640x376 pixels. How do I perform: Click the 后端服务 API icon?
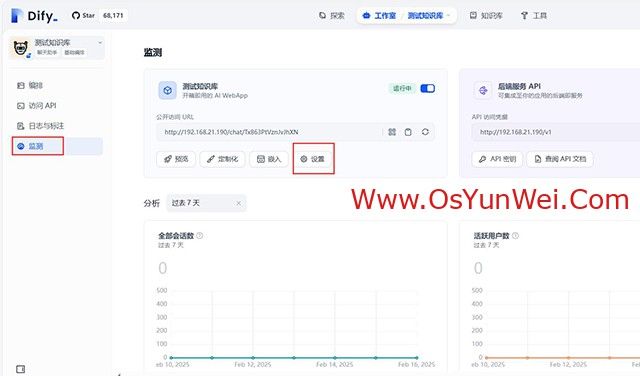click(x=483, y=90)
